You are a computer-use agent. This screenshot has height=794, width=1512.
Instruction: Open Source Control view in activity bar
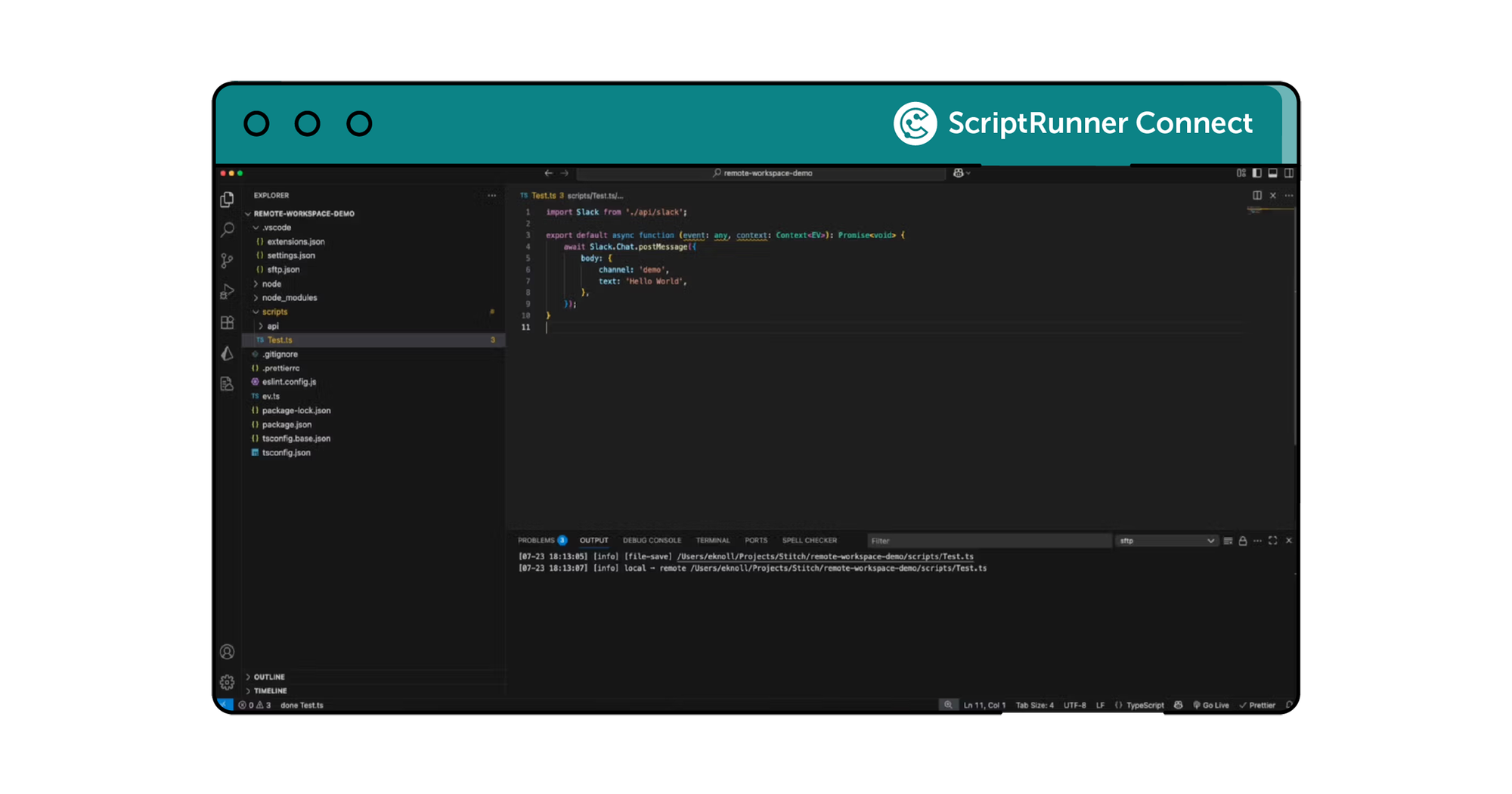(227, 261)
